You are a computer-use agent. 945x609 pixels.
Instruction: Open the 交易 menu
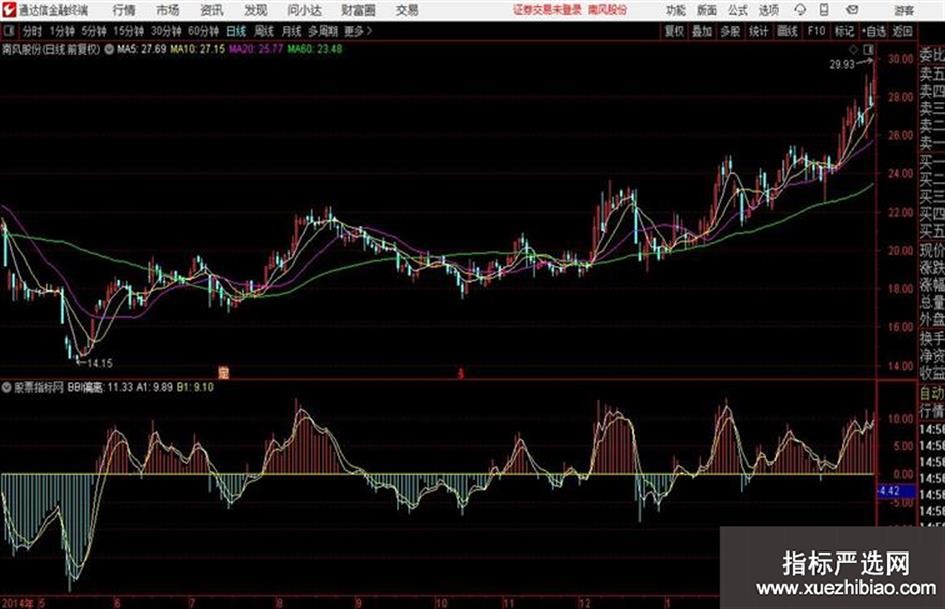(407, 10)
